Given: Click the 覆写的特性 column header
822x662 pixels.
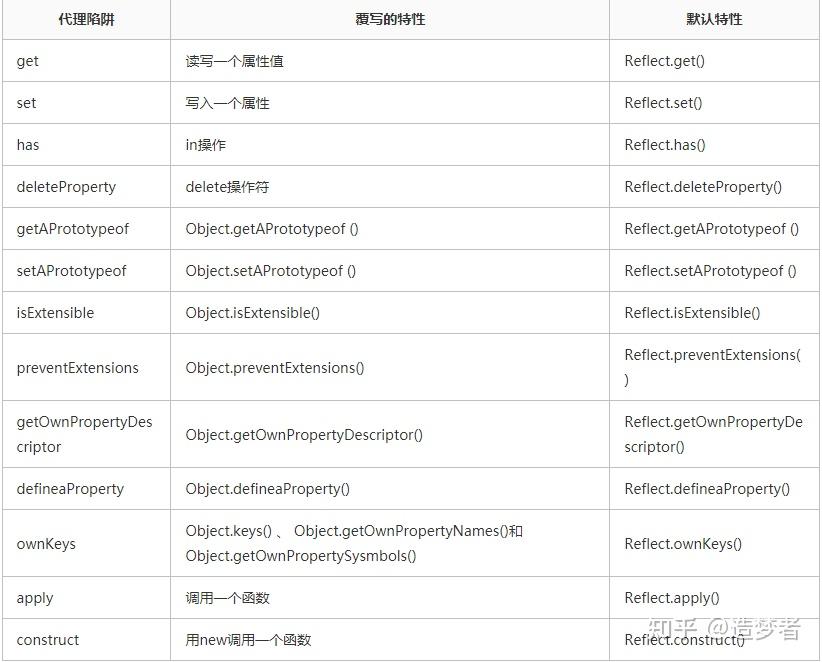Looking at the screenshot, I should pos(390,19).
